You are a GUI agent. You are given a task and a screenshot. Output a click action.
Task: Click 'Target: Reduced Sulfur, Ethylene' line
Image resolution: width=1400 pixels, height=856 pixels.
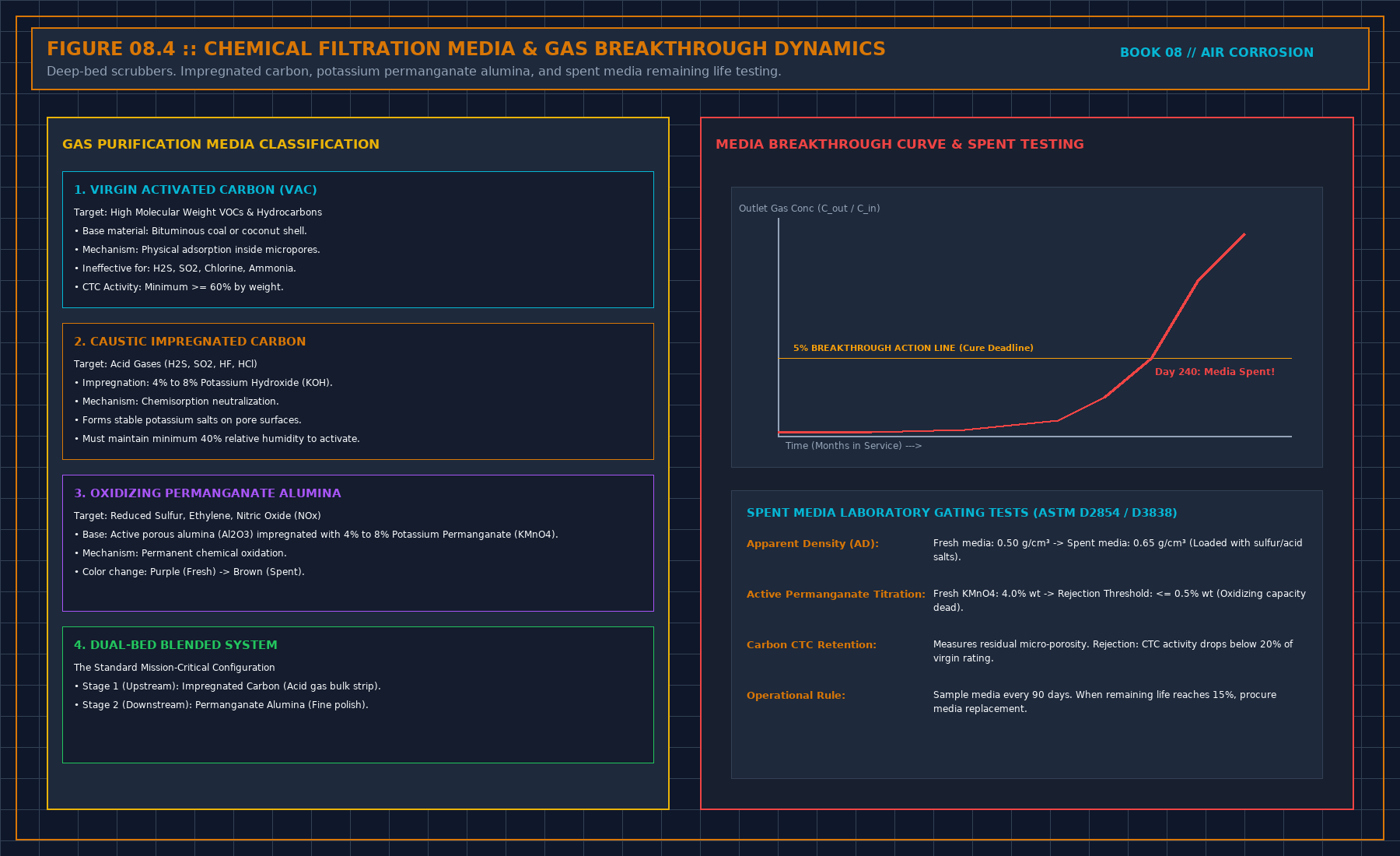(198, 516)
